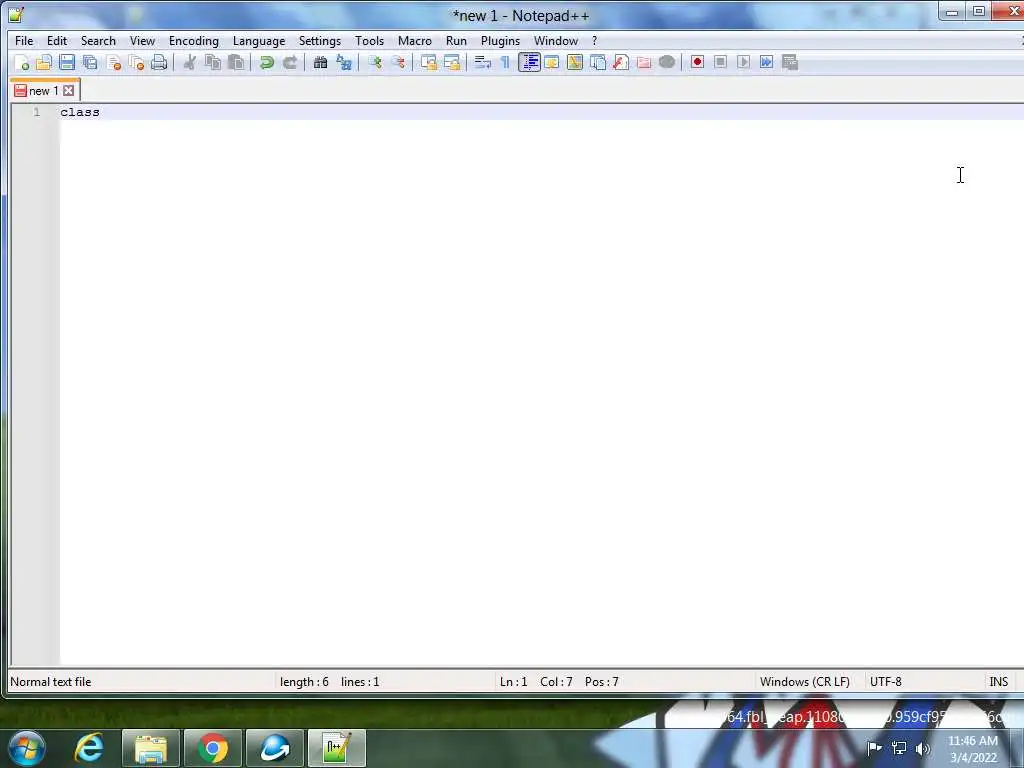
Task: Open the User Defined Language panel icon
Action: [x=552, y=63]
